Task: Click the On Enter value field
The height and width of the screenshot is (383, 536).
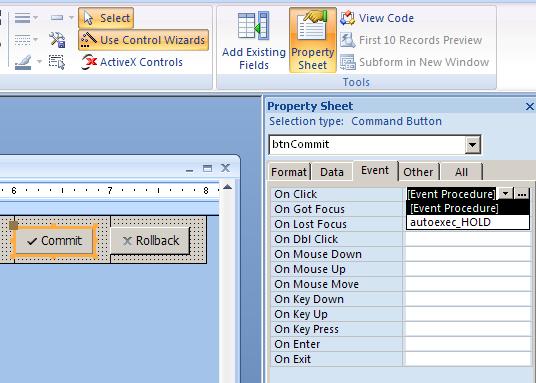Action: point(467,344)
